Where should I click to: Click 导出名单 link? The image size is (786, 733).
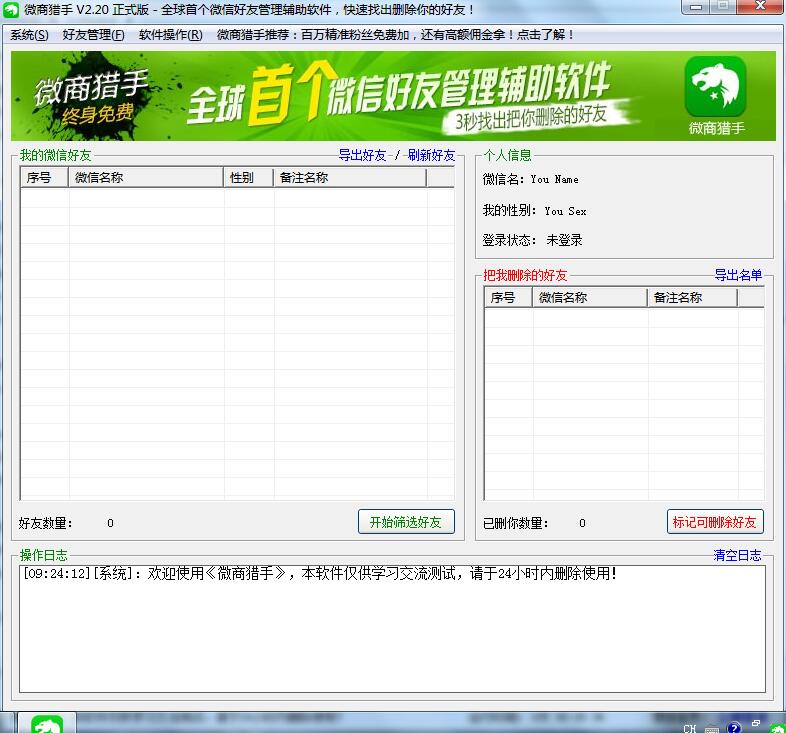tap(738, 275)
